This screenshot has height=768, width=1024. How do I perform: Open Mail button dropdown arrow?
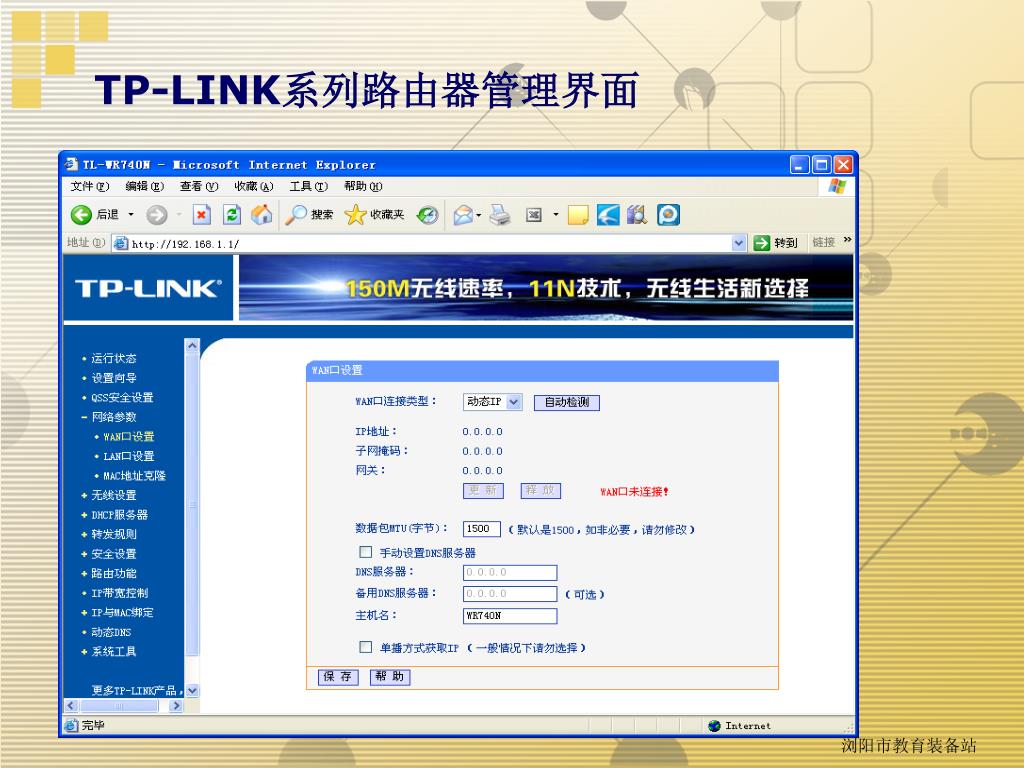479,215
